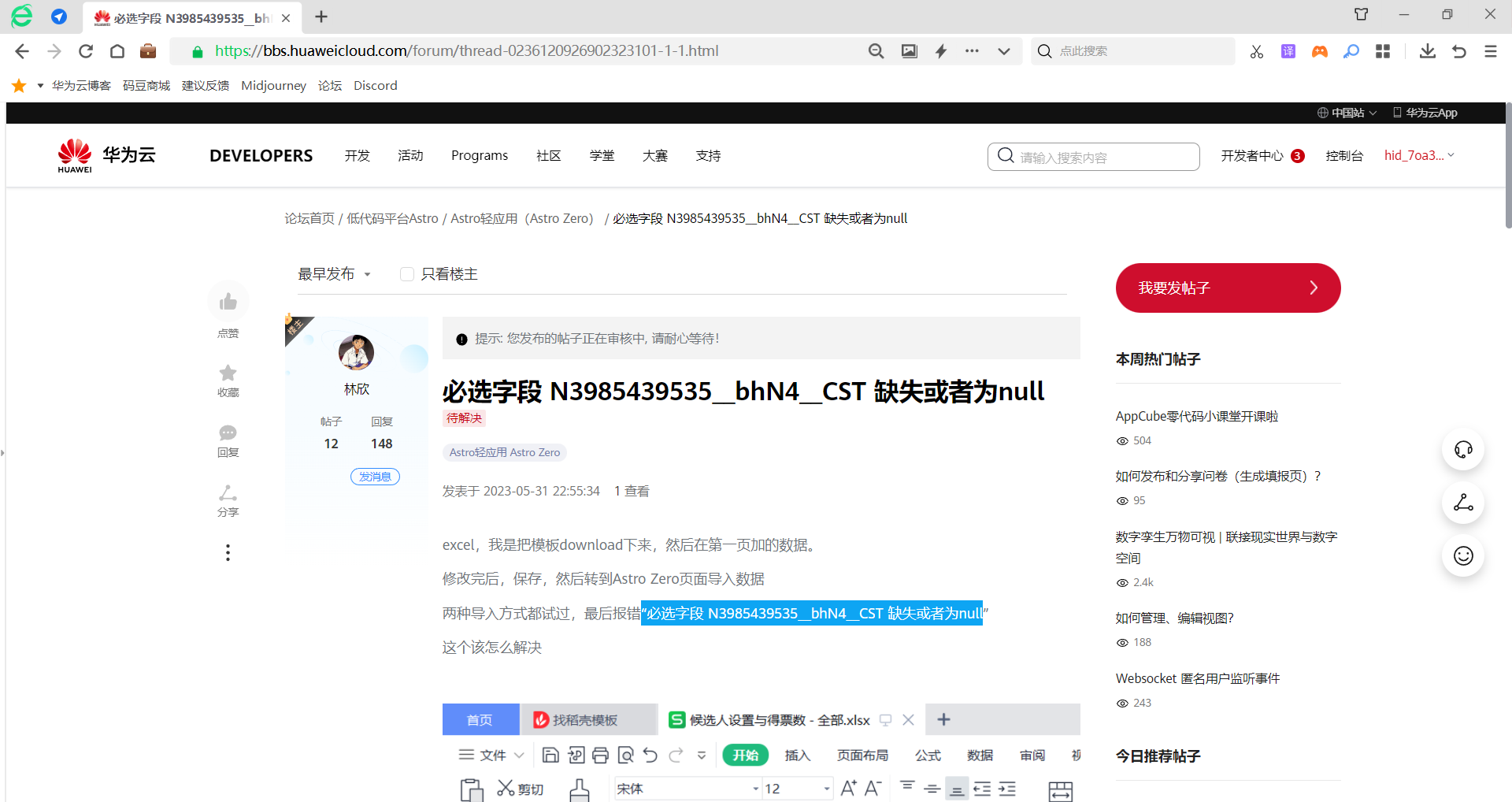The width and height of the screenshot is (1512, 802).
Task: Click the Huawei forum search input
Action: 1094,157
